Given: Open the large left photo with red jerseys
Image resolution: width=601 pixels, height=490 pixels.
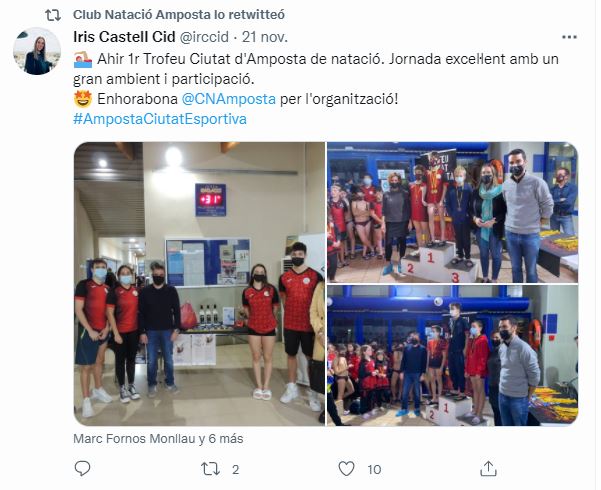Looking at the screenshot, I should [x=199, y=284].
